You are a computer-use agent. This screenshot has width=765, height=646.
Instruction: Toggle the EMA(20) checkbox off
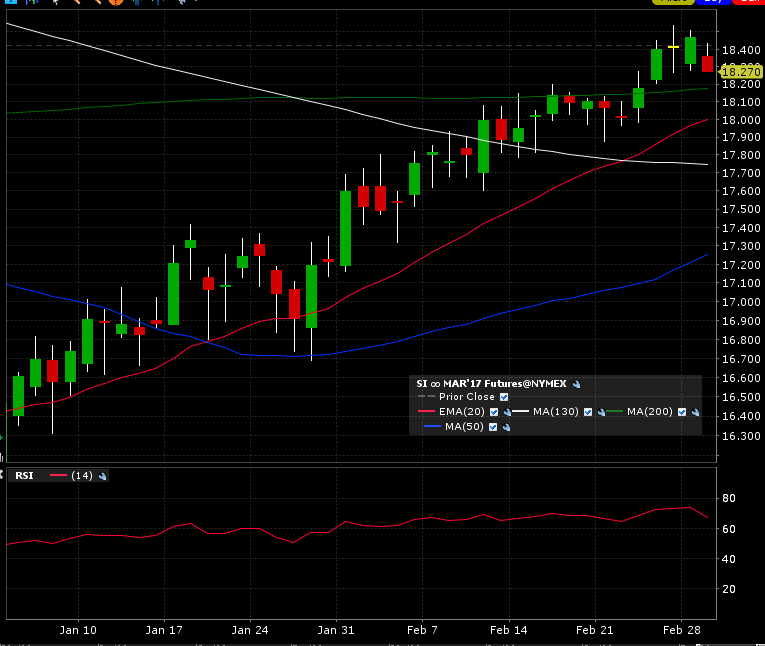[494, 412]
